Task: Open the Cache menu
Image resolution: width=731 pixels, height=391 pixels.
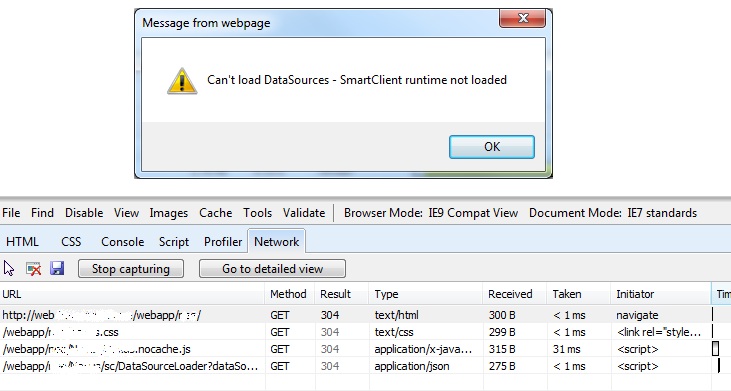Action: pyautogui.click(x=215, y=213)
